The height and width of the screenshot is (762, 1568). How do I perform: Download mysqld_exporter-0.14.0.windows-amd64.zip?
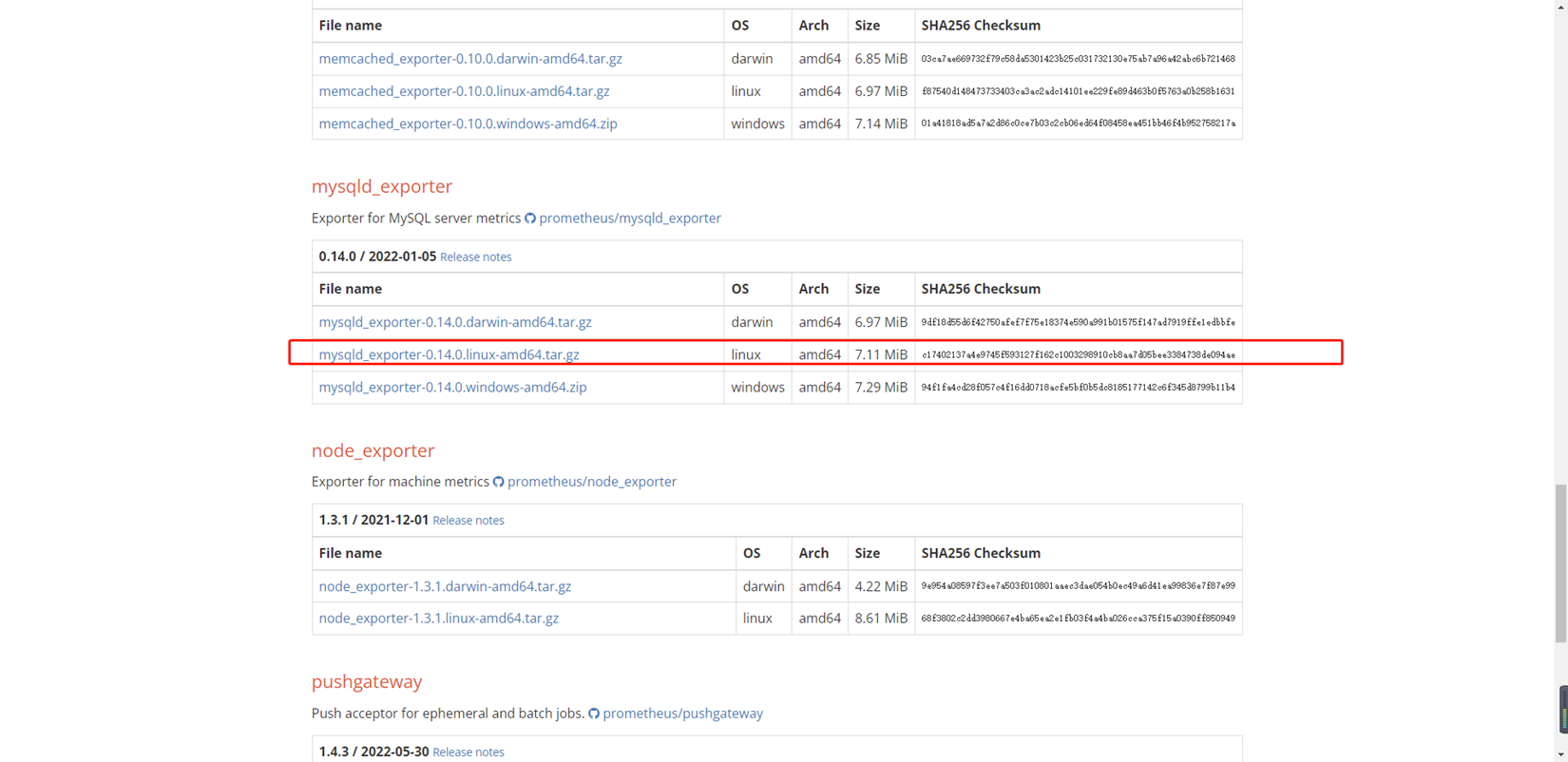tap(452, 388)
